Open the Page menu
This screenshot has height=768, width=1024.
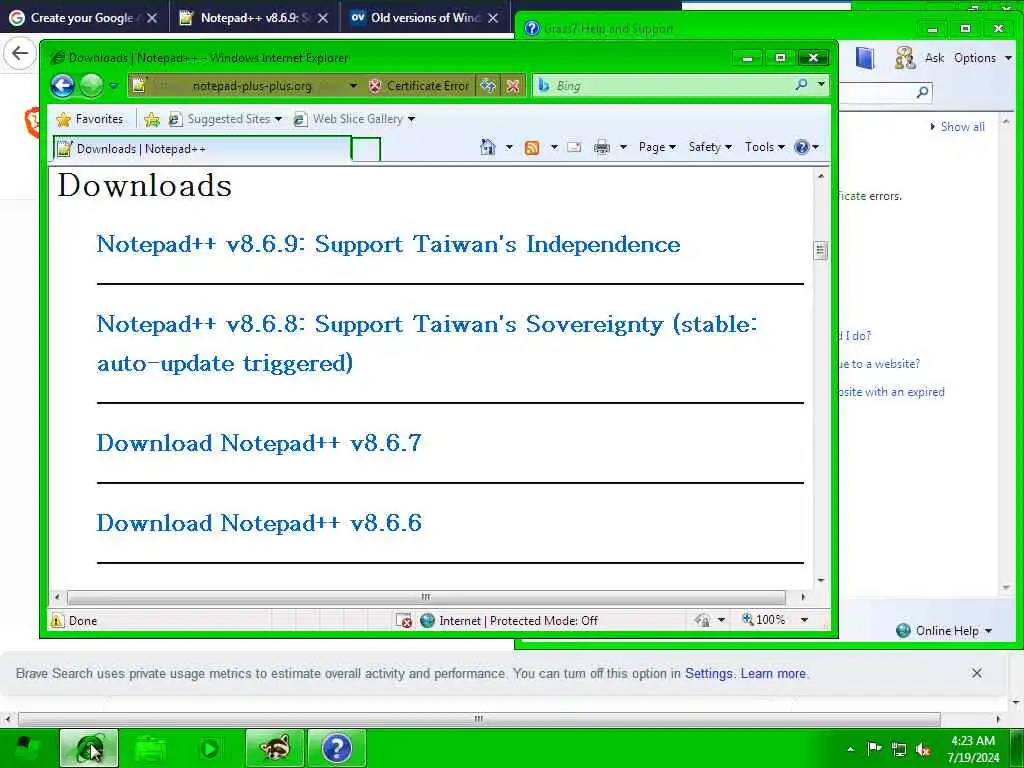tap(657, 147)
